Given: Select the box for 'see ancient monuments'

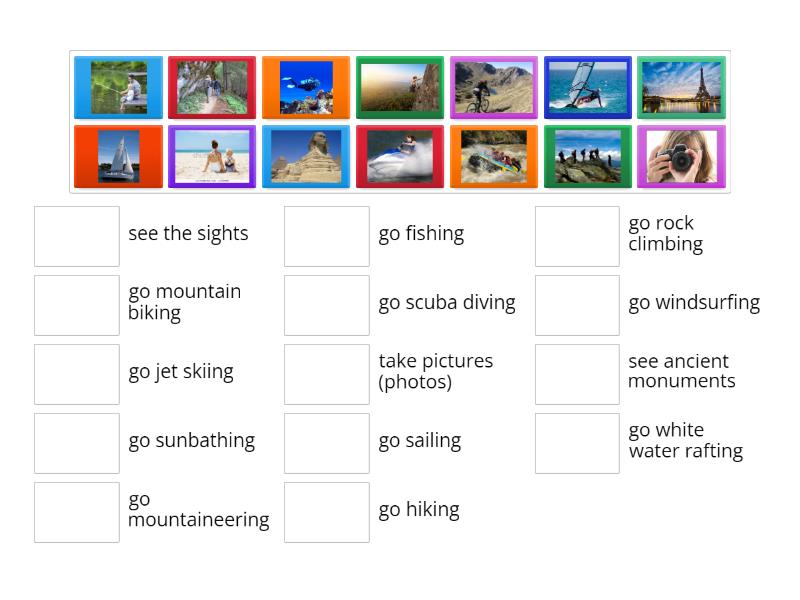Looking at the screenshot, I should [577, 374].
